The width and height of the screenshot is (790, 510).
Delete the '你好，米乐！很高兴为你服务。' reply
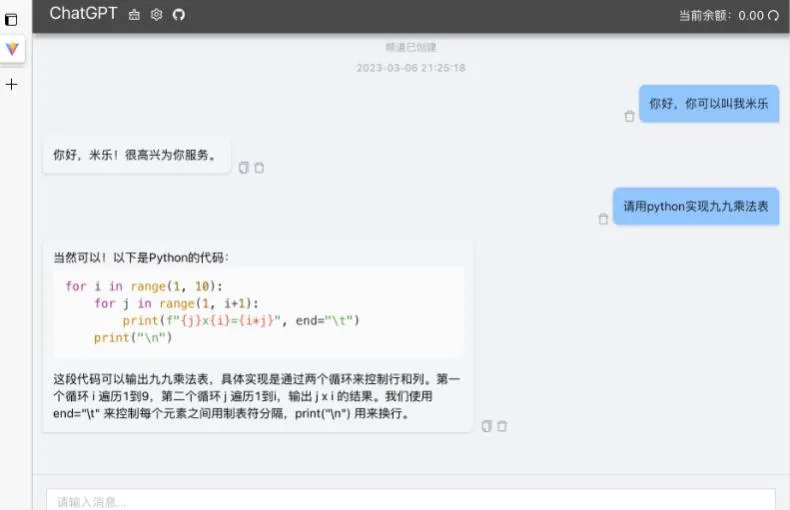pos(259,168)
